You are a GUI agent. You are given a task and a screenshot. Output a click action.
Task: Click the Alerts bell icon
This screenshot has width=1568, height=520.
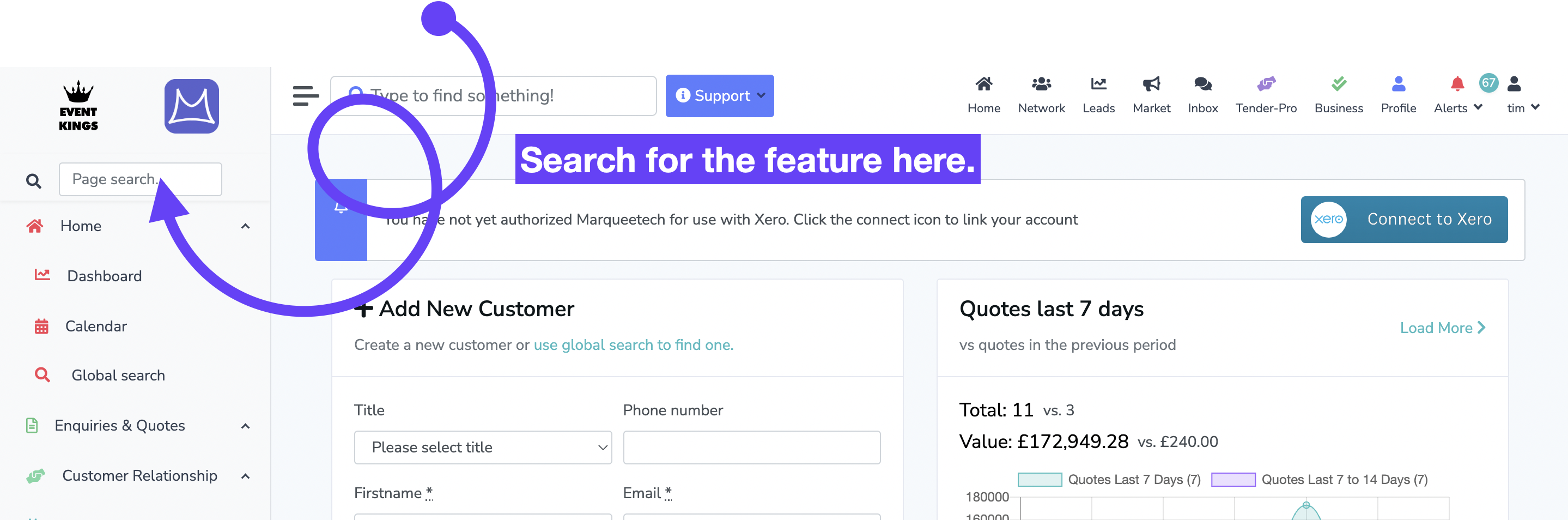[1457, 84]
